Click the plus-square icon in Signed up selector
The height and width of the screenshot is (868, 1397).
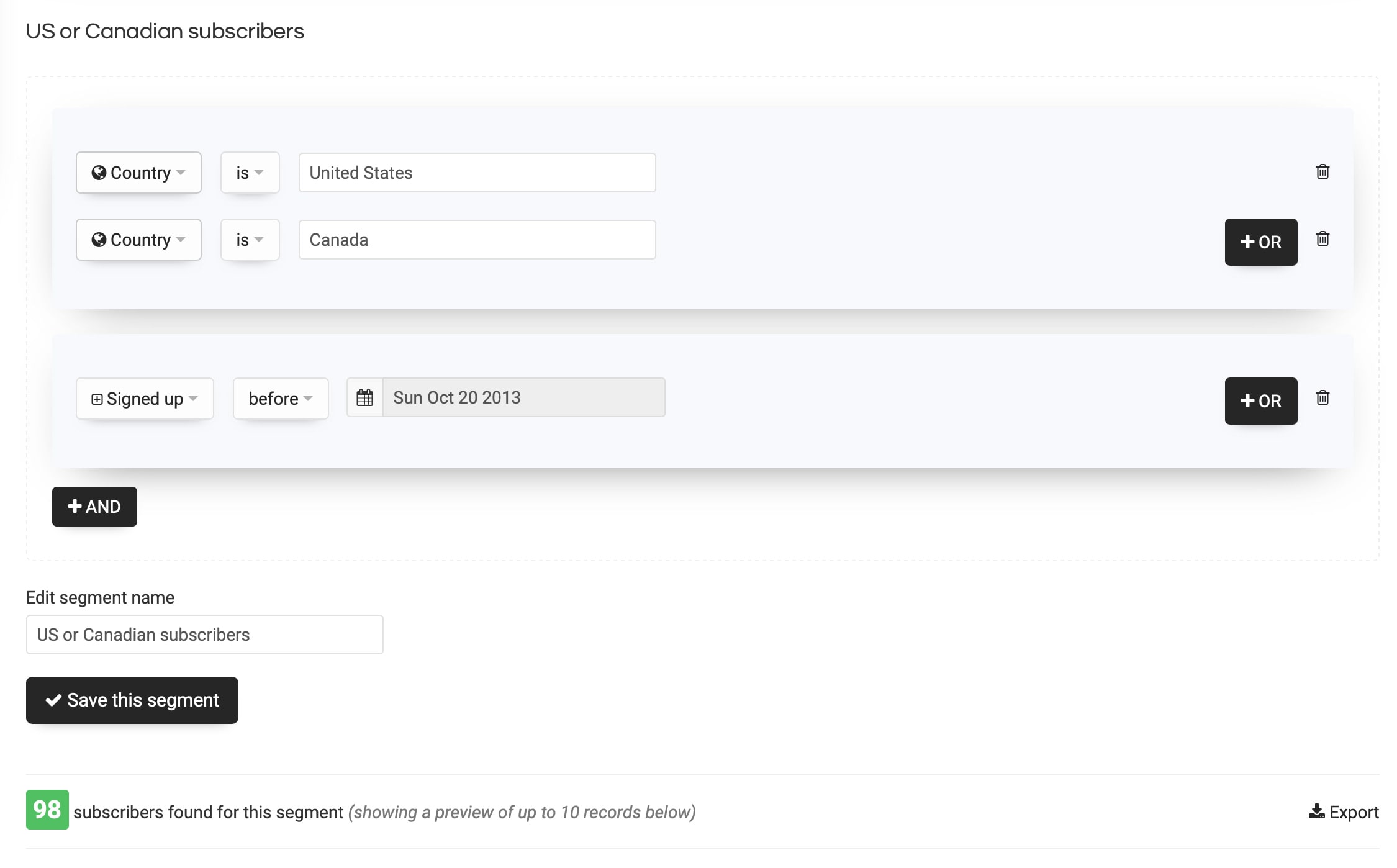click(97, 399)
